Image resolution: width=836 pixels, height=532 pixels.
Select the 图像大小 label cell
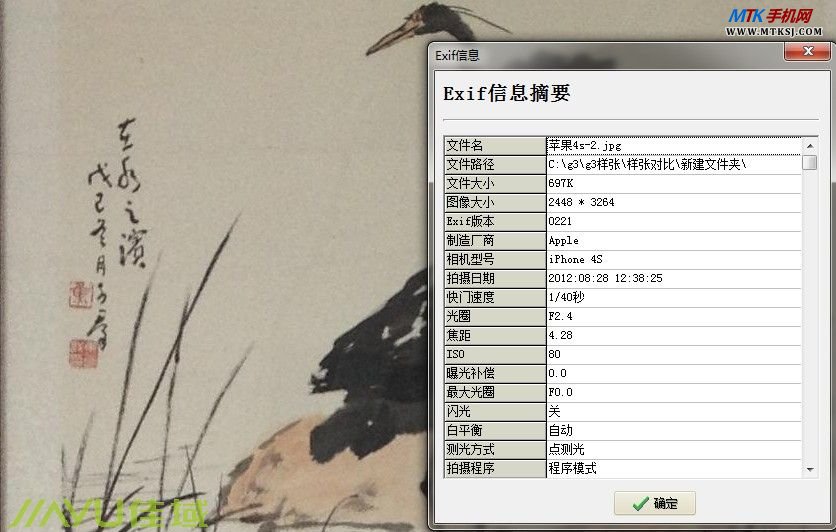tap(495, 203)
